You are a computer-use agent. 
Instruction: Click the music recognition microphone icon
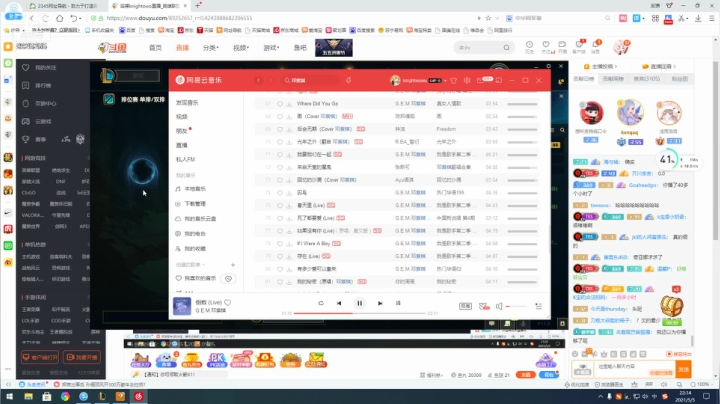coord(349,80)
